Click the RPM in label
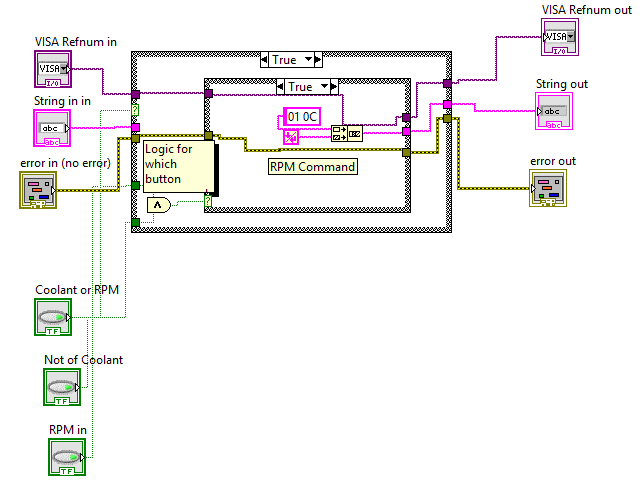This screenshot has height=484, width=644. pyautogui.click(x=68, y=430)
